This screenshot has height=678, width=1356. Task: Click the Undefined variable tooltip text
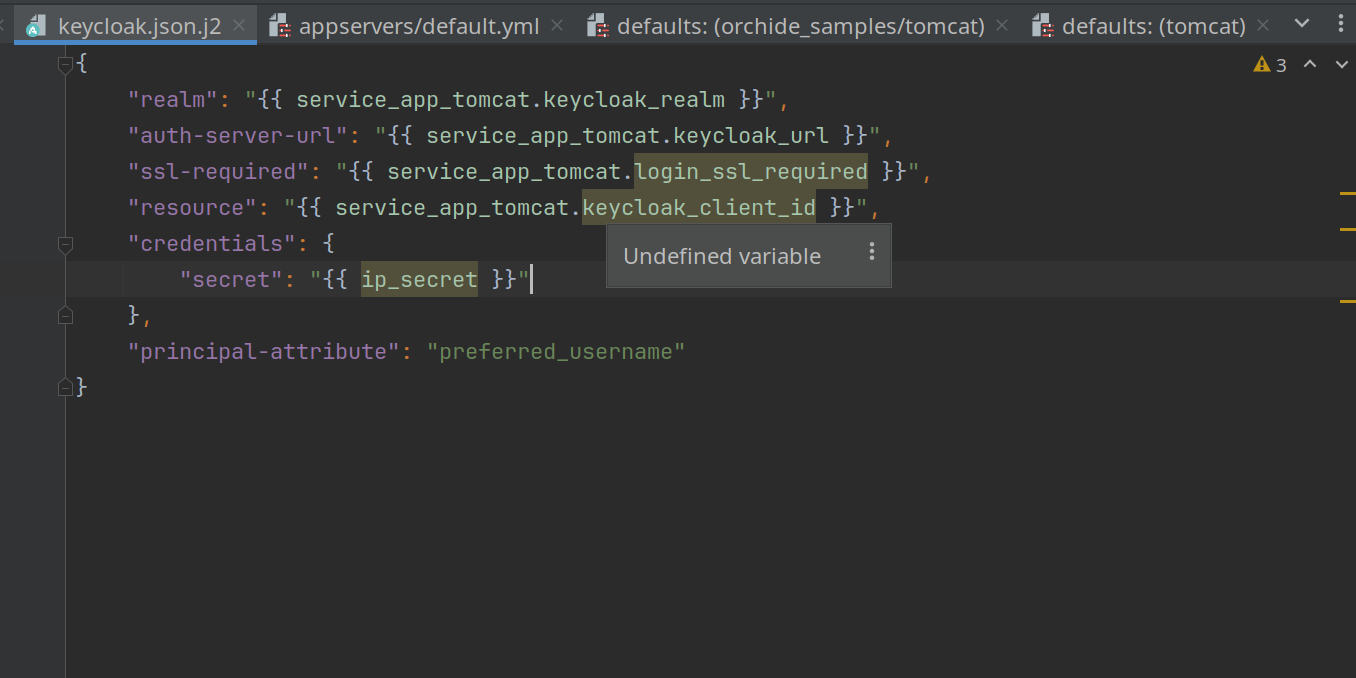(x=722, y=256)
